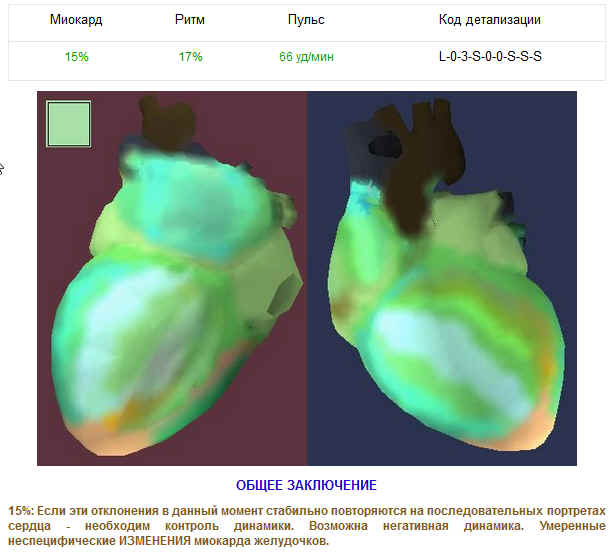The image size is (615, 559).
Task: Select the Миокард column header
Action: click(x=76, y=20)
